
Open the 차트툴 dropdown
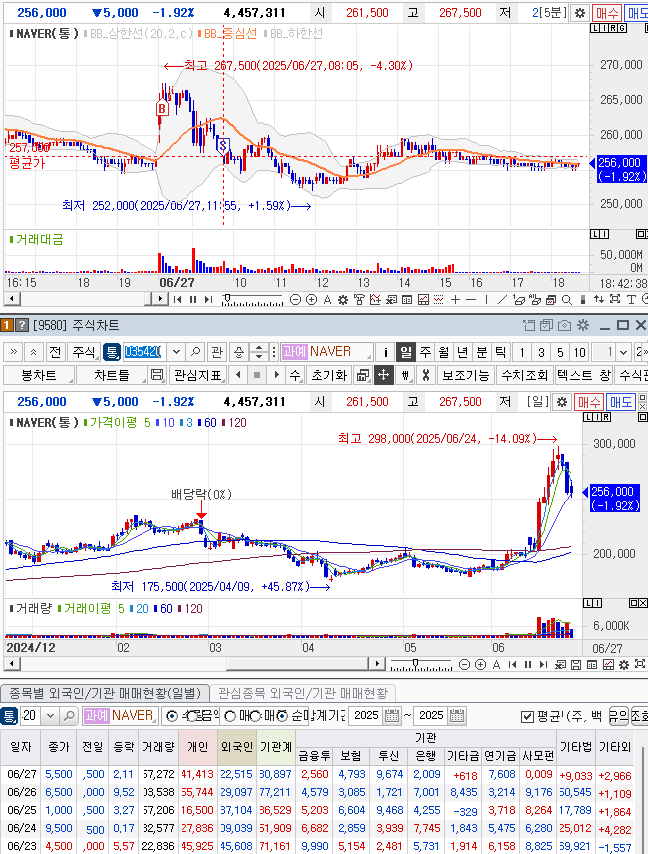(112, 375)
